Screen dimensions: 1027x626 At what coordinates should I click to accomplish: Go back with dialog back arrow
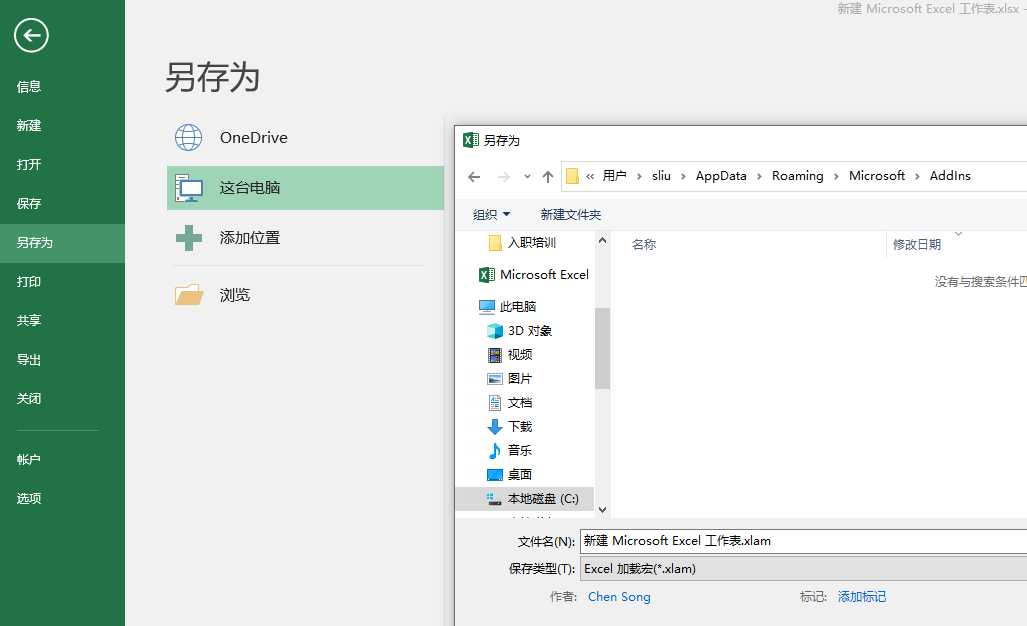pyautogui.click(x=474, y=176)
